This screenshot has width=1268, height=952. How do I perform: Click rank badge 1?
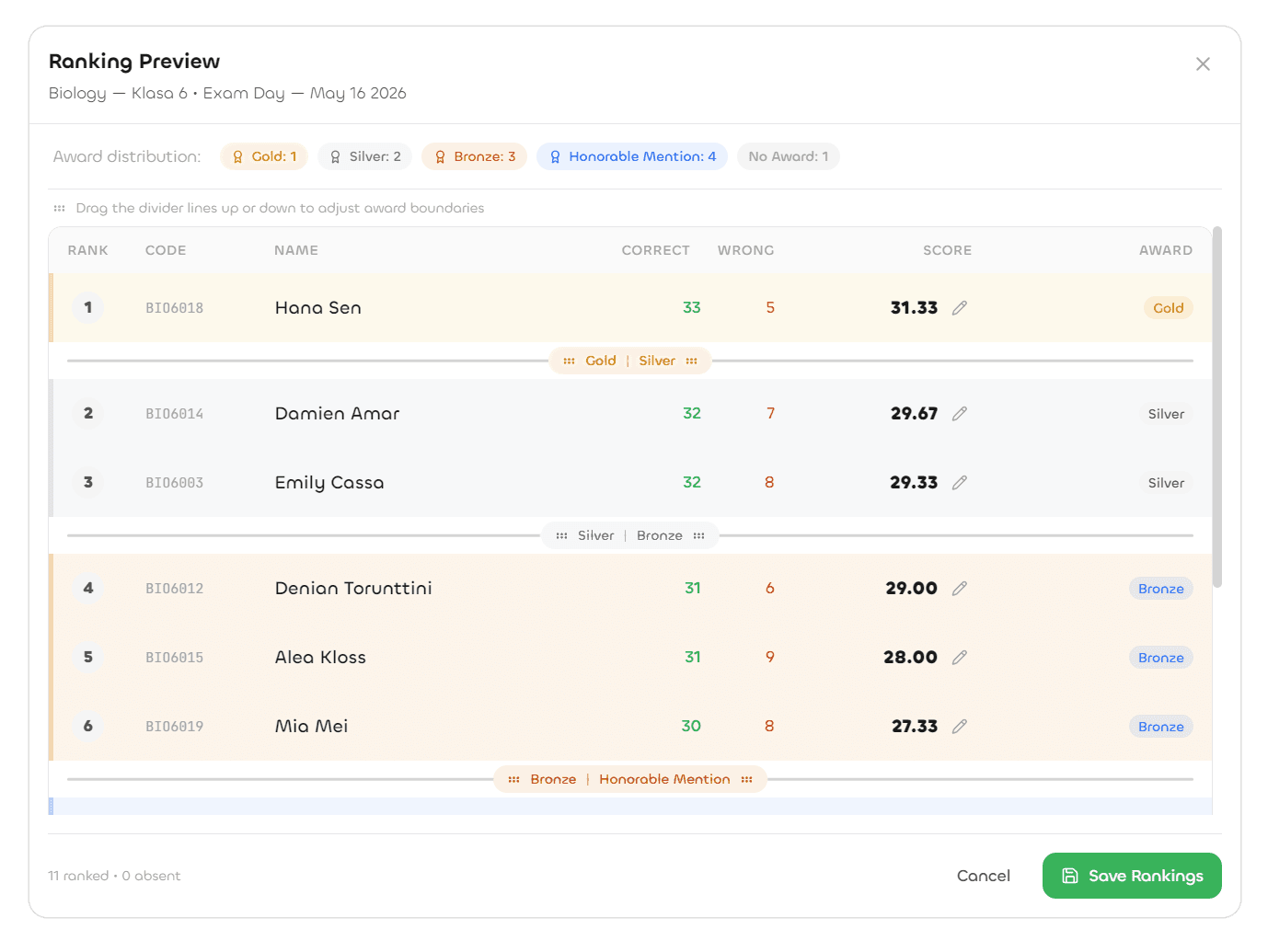(88, 307)
